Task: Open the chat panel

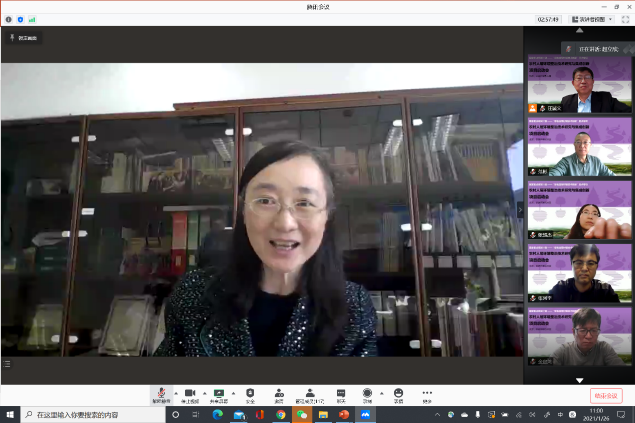Action: 340,393
